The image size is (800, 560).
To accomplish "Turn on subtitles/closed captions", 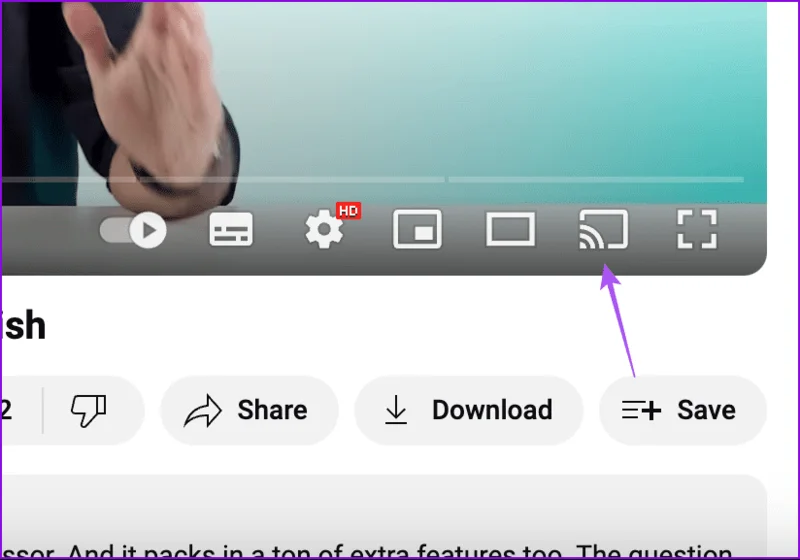I will [231, 230].
